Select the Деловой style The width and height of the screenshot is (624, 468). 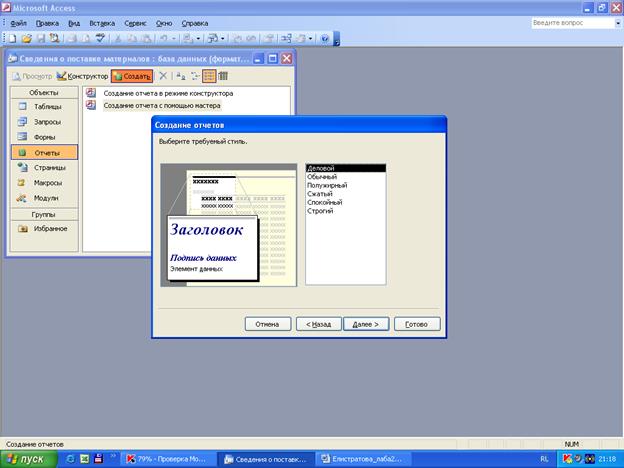click(346, 168)
